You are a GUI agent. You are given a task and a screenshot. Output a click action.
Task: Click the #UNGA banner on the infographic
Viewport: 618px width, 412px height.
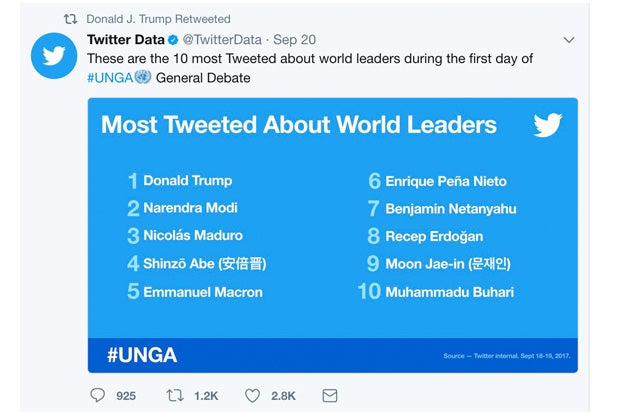[x=141, y=355]
